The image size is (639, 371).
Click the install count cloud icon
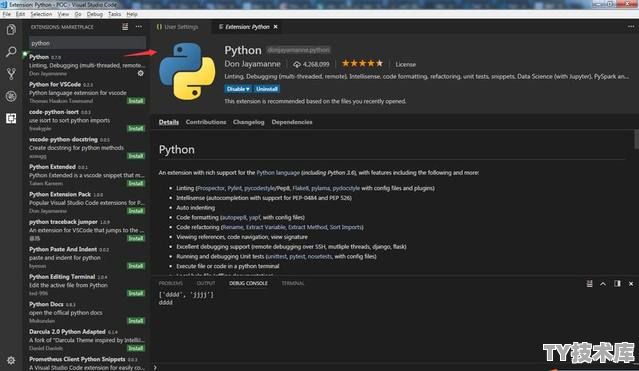297,64
